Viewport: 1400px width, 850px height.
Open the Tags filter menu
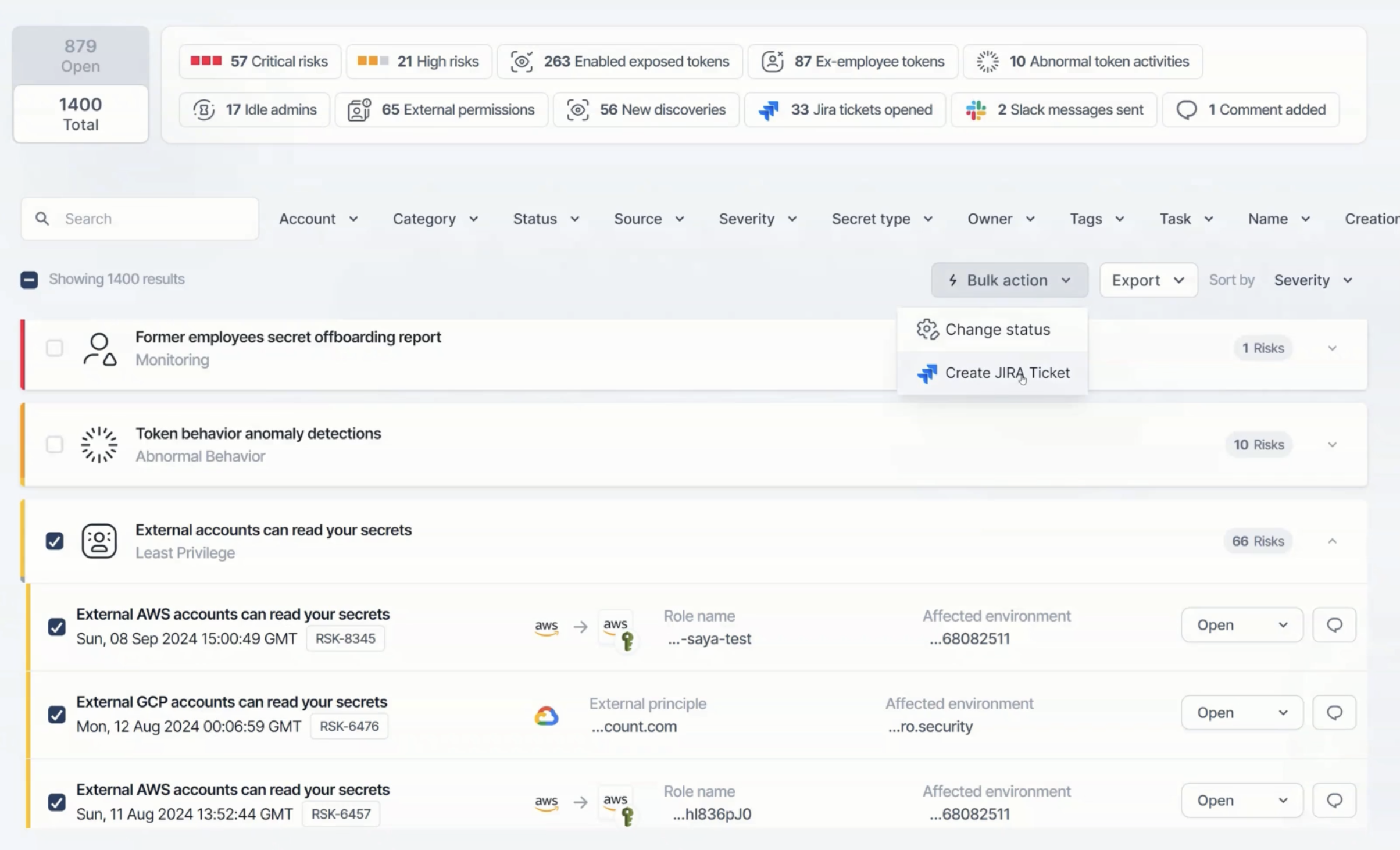click(x=1097, y=219)
